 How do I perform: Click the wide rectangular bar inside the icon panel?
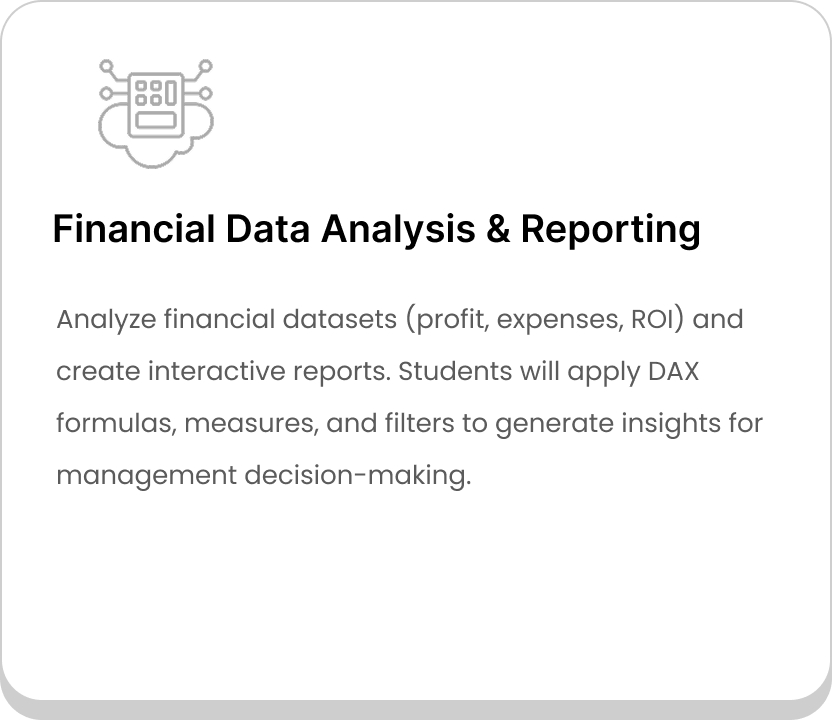coord(156,120)
